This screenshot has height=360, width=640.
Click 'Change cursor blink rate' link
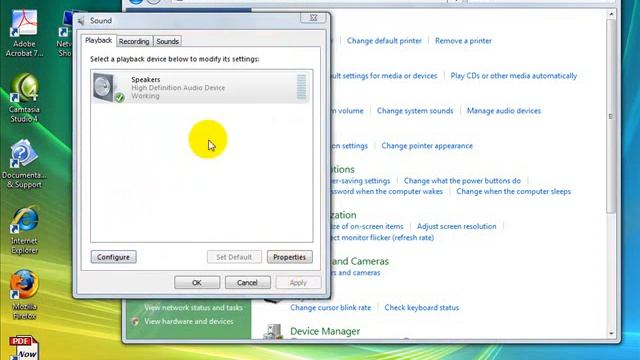(x=331, y=308)
